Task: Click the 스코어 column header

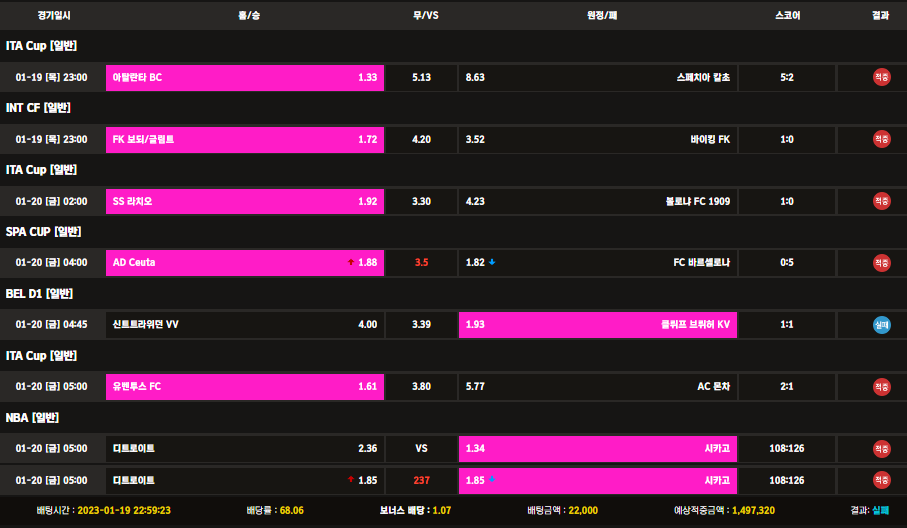Action: tap(787, 15)
